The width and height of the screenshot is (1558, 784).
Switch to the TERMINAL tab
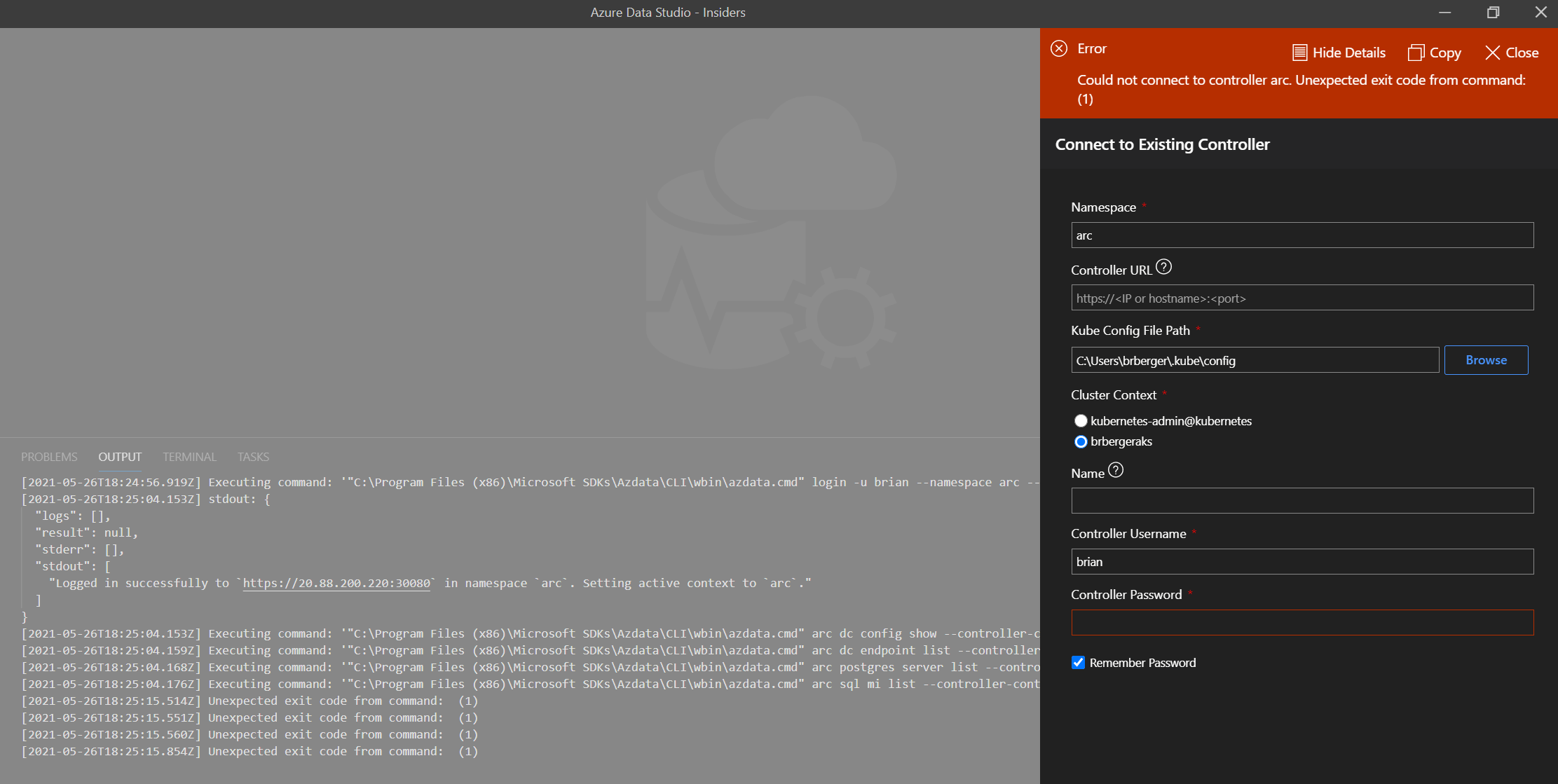[x=189, y=457]
